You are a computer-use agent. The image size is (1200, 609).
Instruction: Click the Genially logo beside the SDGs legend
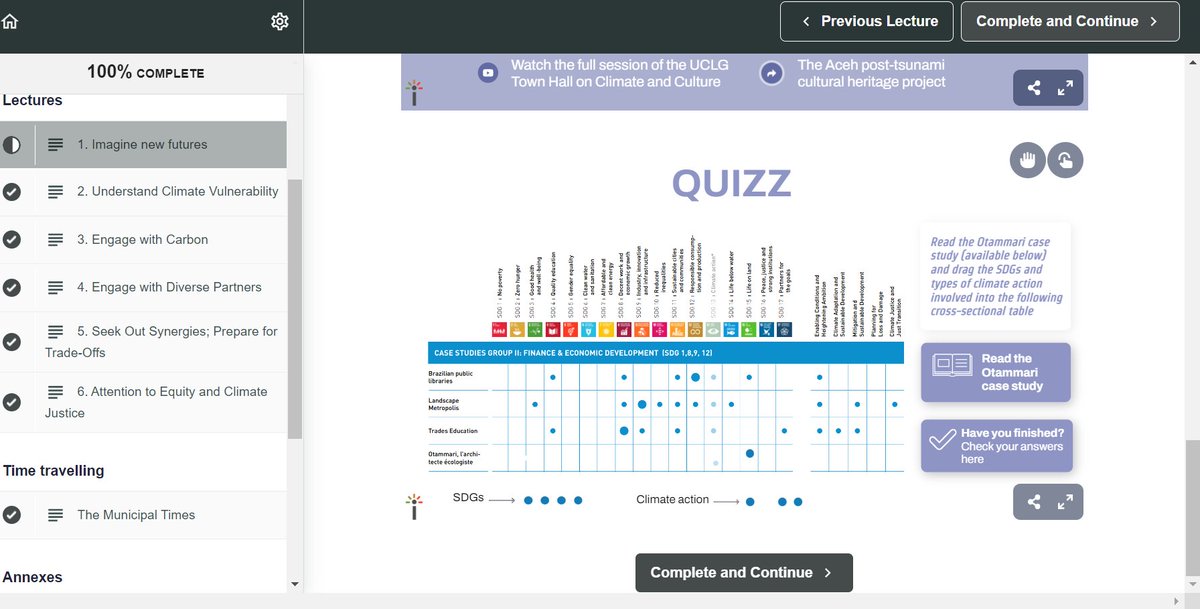pyautogui.click(x=414, y=505)
